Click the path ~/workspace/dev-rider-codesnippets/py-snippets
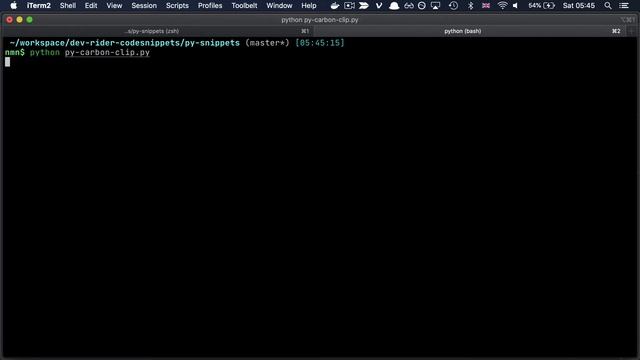The width and height of the screenshot is (640, 360). click(125, 43)
